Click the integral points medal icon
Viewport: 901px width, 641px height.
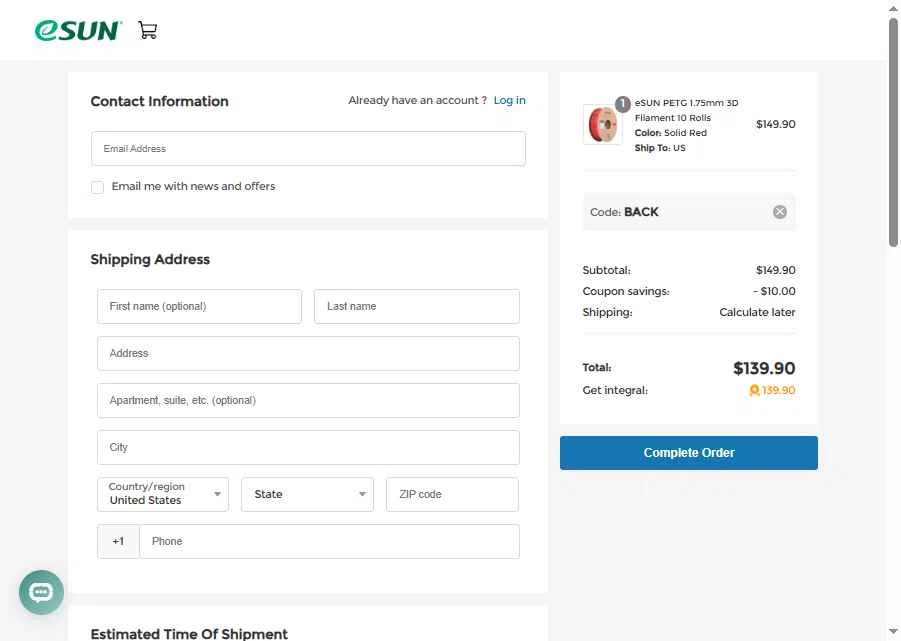tap(754, 391)
